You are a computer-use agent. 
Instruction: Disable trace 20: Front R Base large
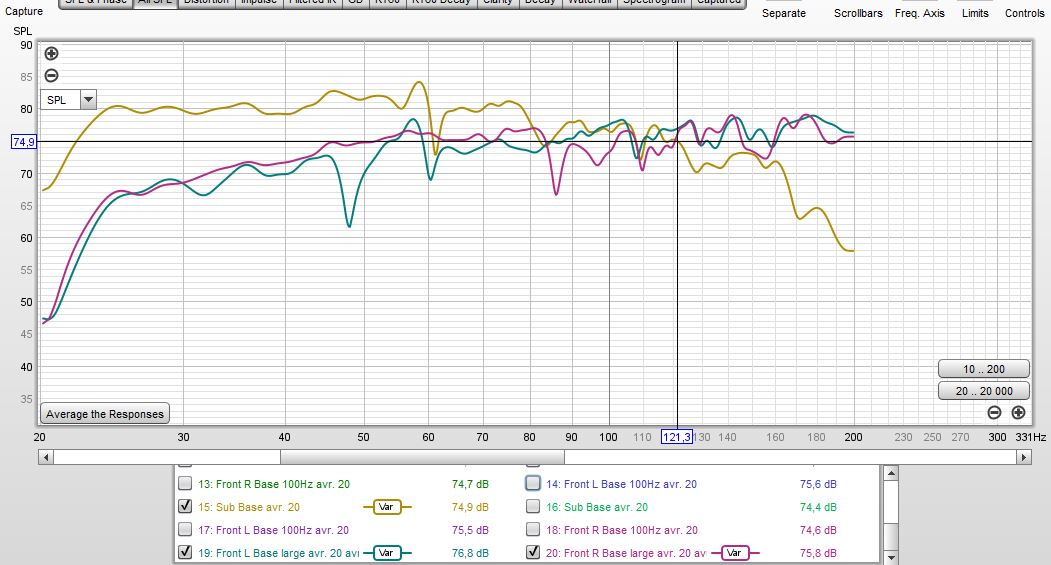[533, 552]
